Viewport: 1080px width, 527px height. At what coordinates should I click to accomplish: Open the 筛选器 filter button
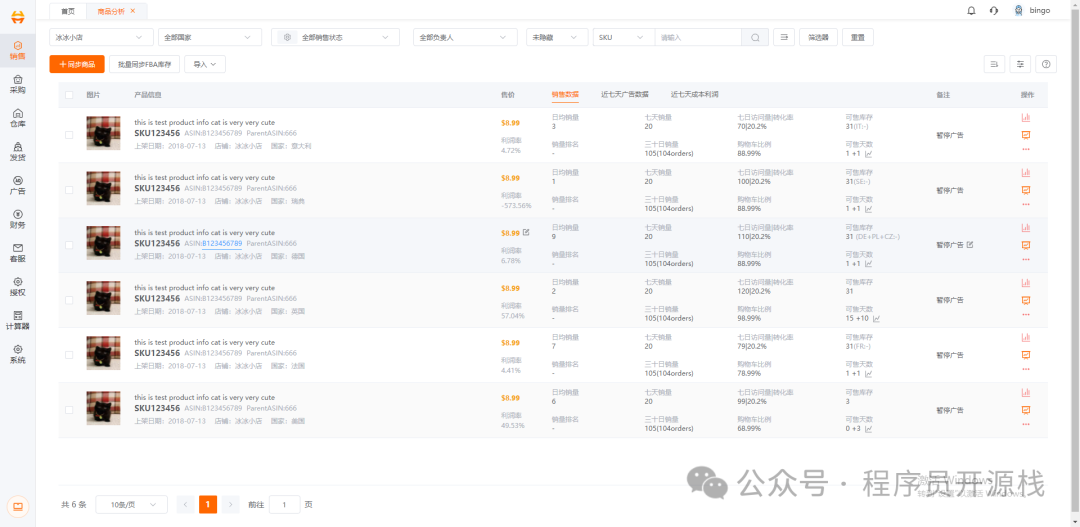tap(818, 37)
